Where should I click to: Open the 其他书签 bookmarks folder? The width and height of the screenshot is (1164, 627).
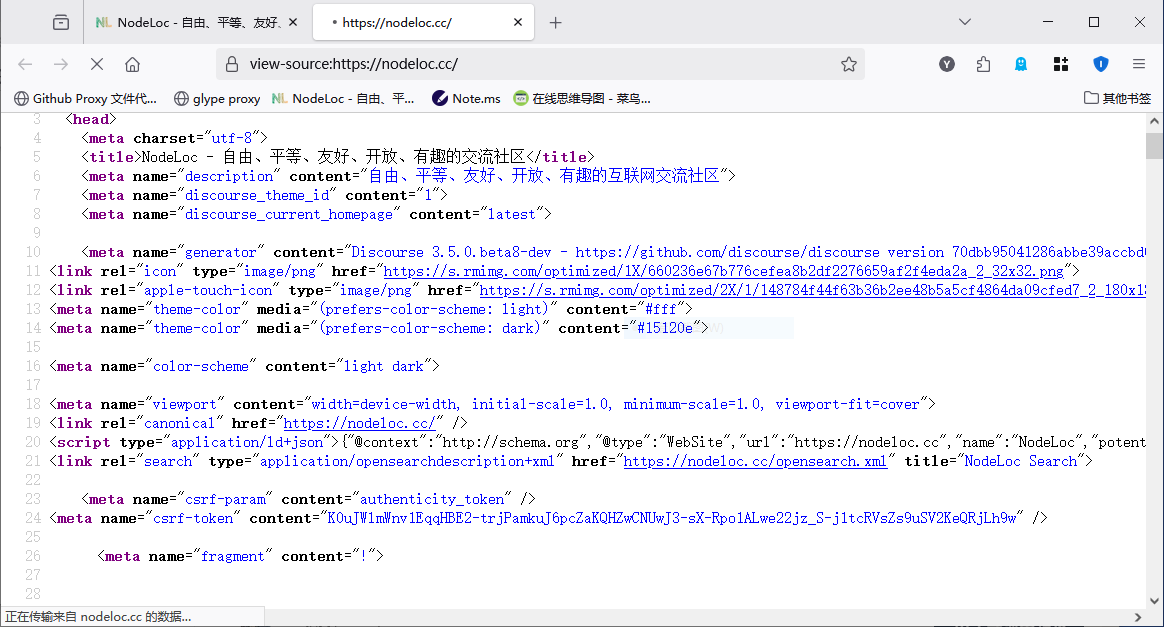(x=1117, y=99)
